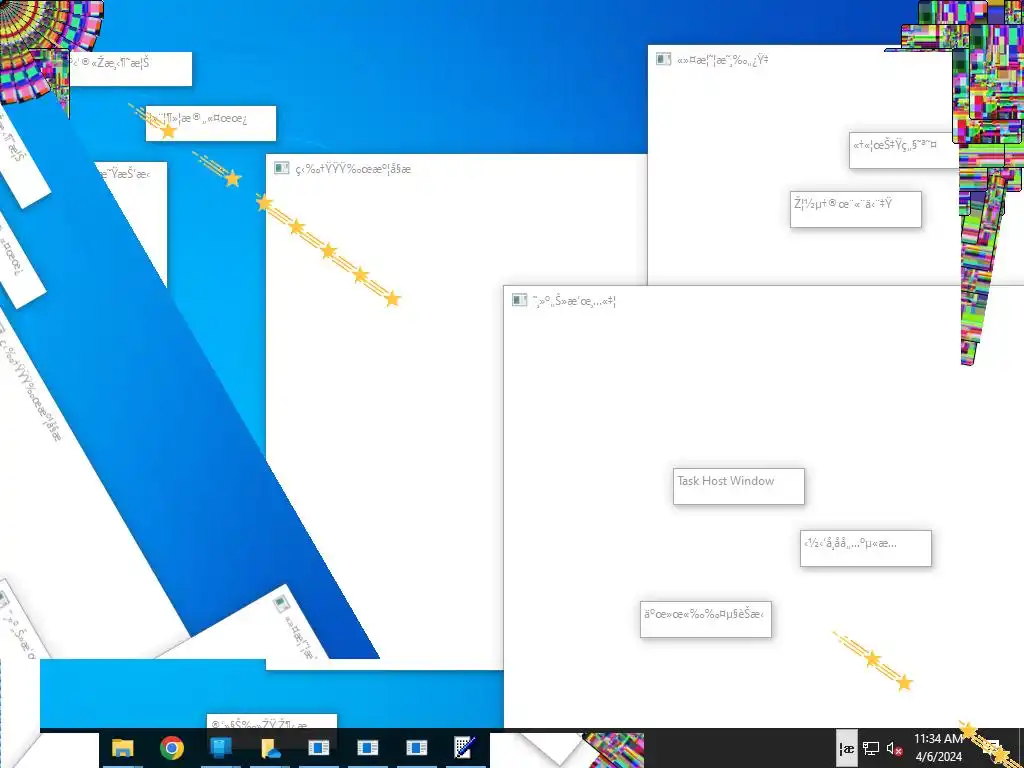1024x768 pixels.
Task: Select the window app icon right after cloud folder
Action: [x=319, y=748]
